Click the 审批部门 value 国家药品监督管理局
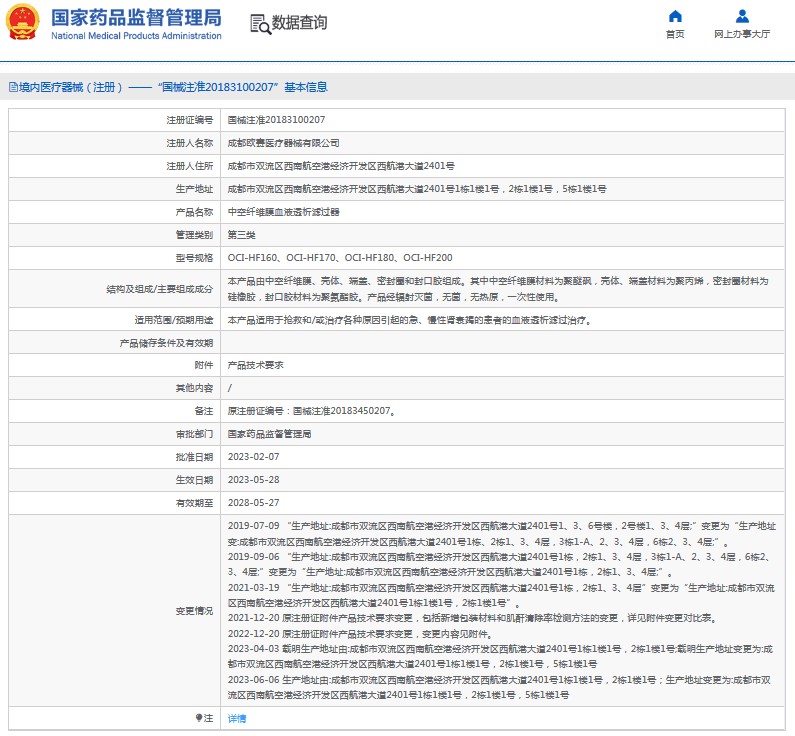The image size is (795, 736). pos(269,434)
